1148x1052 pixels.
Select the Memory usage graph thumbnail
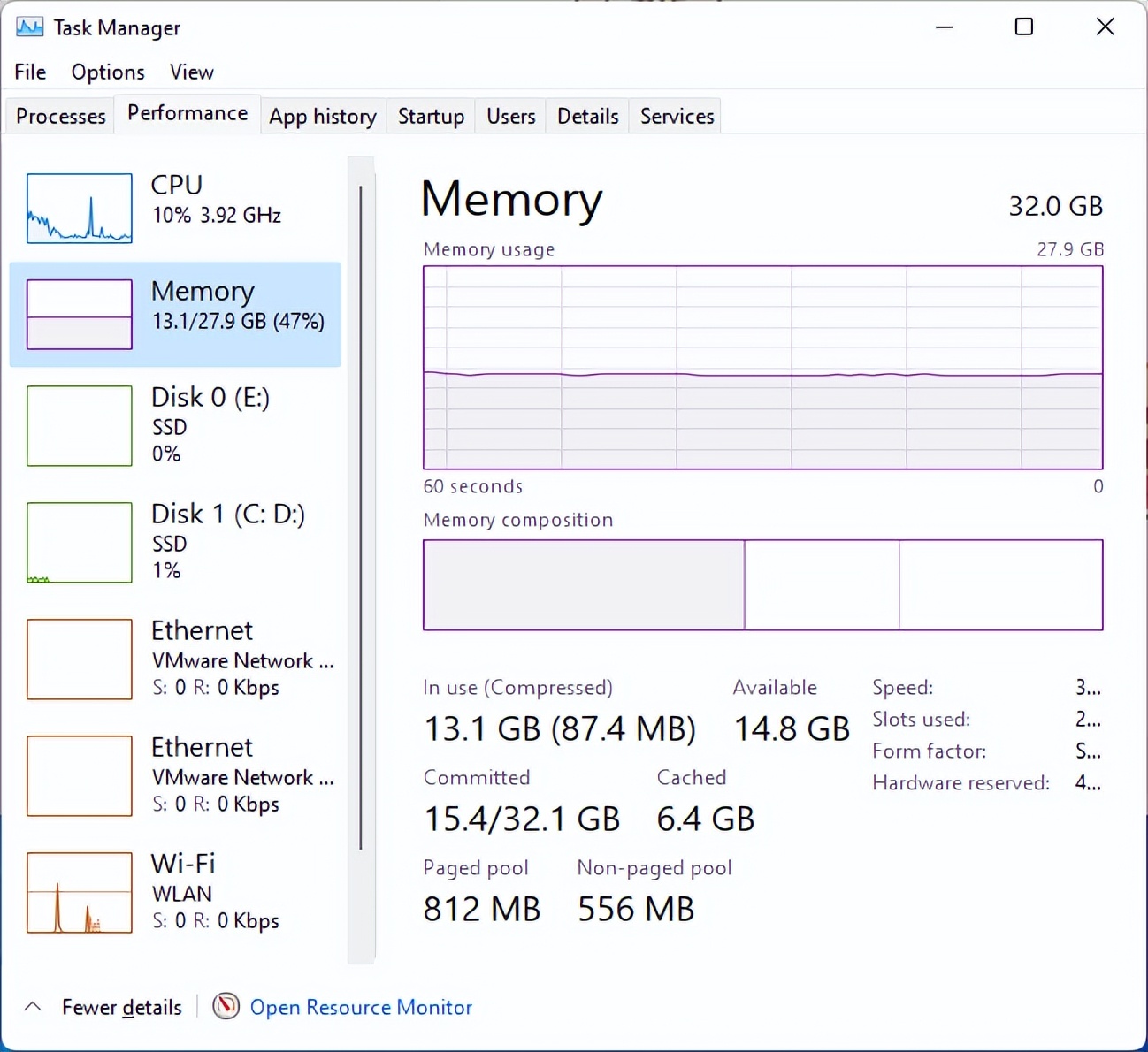[80, 314]
